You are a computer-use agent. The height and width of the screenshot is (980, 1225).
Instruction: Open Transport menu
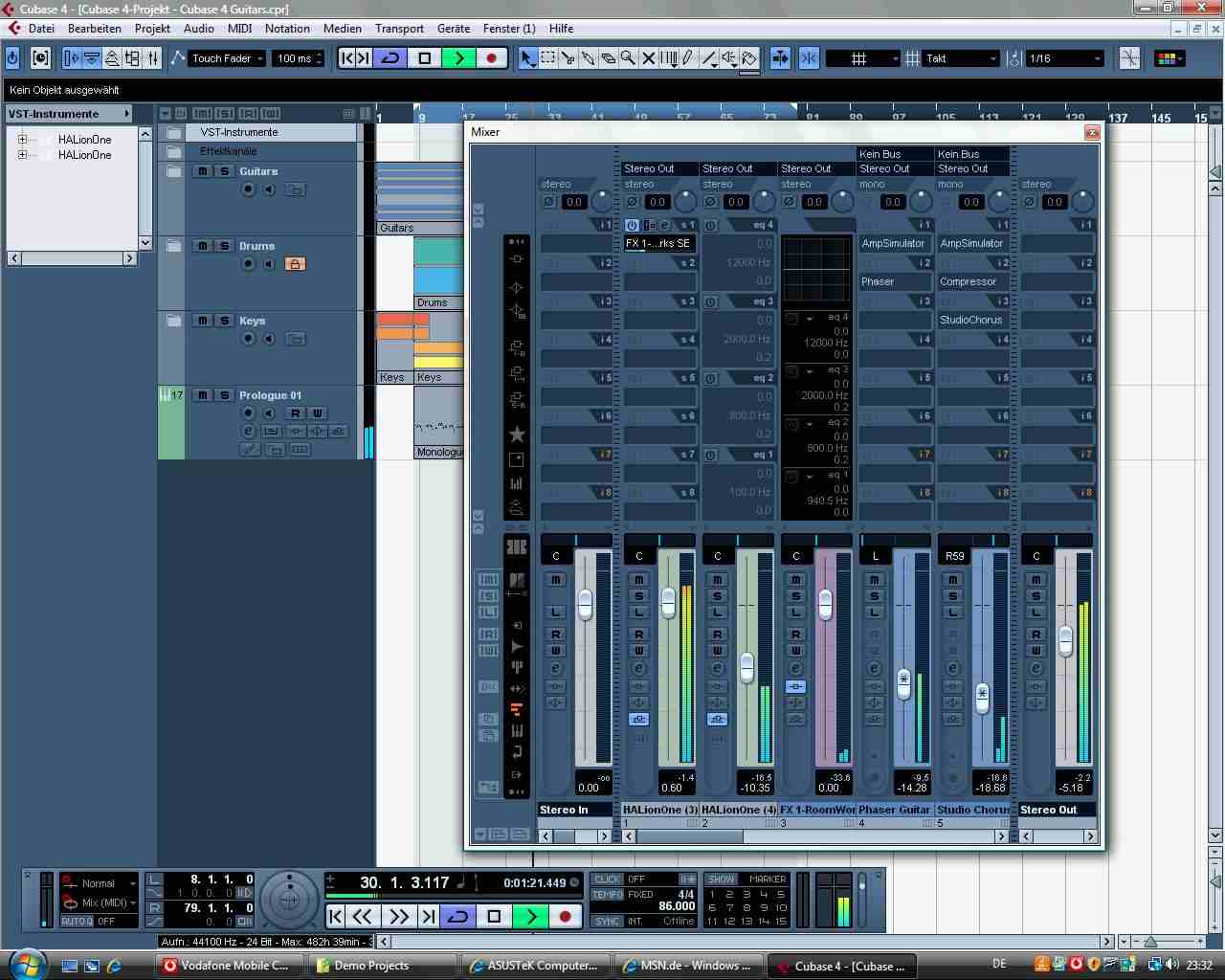coord(399,29)
